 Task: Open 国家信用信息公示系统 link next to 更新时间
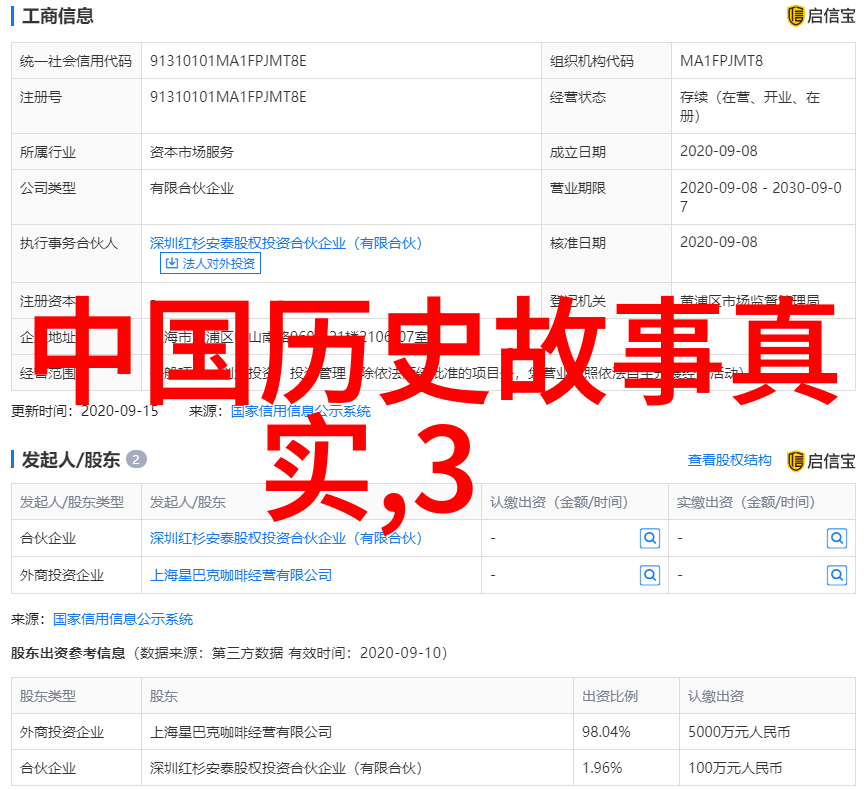(301, 411)
